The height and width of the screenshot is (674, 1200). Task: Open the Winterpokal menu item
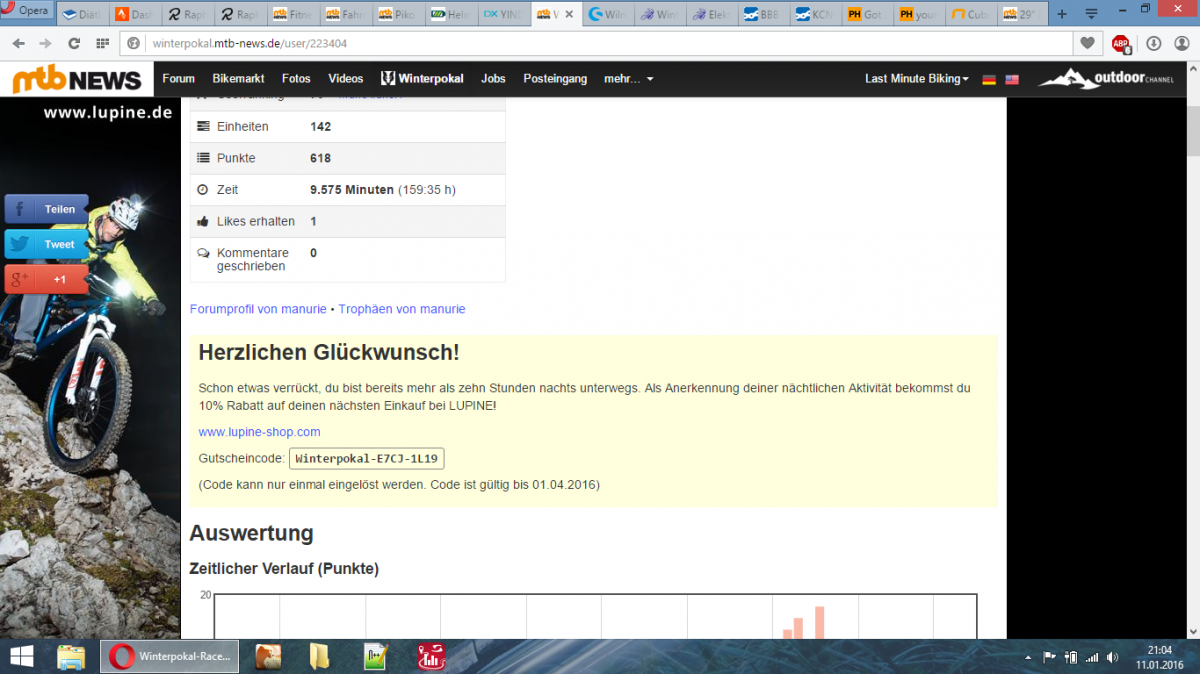click(x=422, y=79)
